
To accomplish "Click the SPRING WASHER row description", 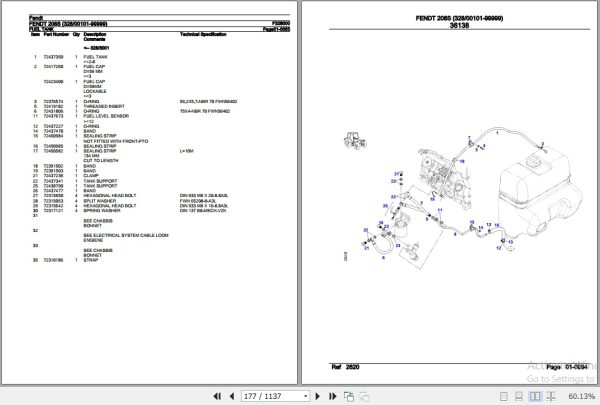I will tap(101, 210).
